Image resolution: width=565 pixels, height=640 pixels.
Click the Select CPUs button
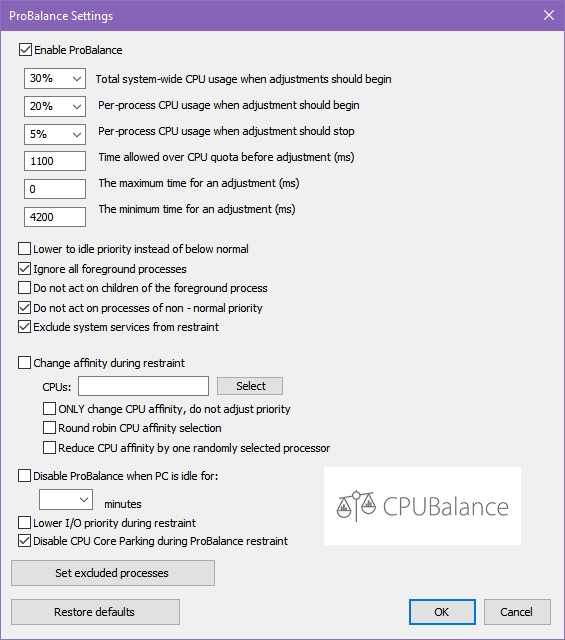[x=250, y=386]
